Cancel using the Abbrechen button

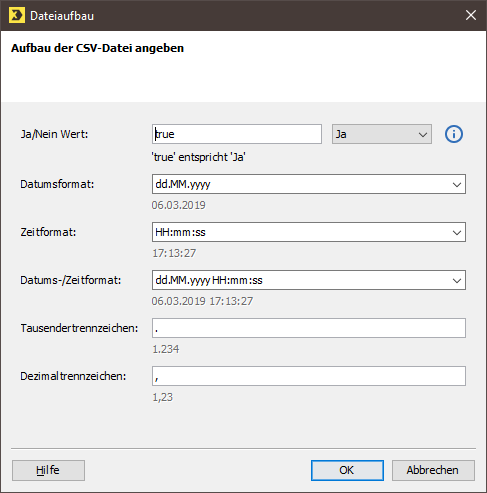pos(433,470)
